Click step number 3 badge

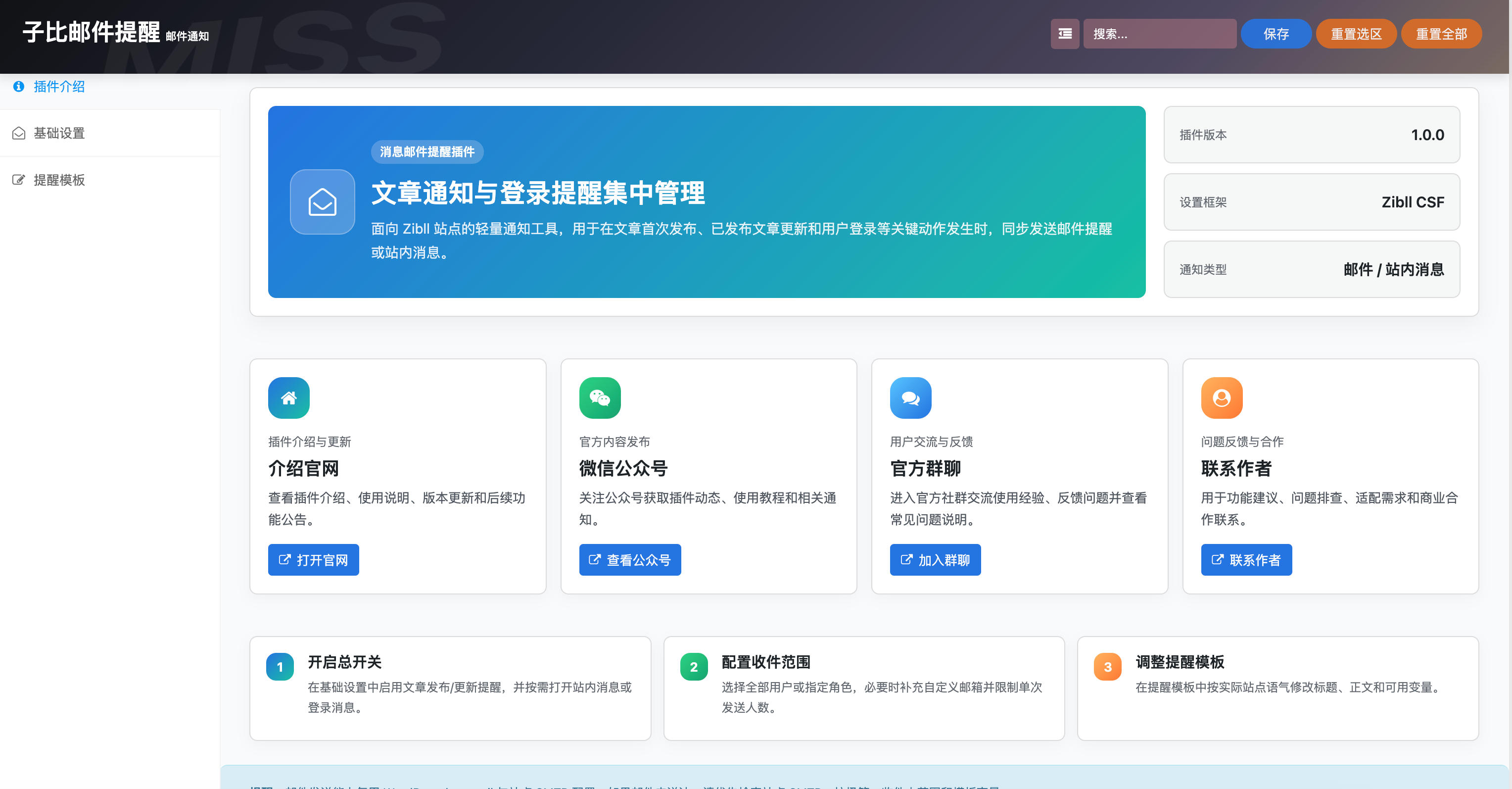(x=1108, y=667)
